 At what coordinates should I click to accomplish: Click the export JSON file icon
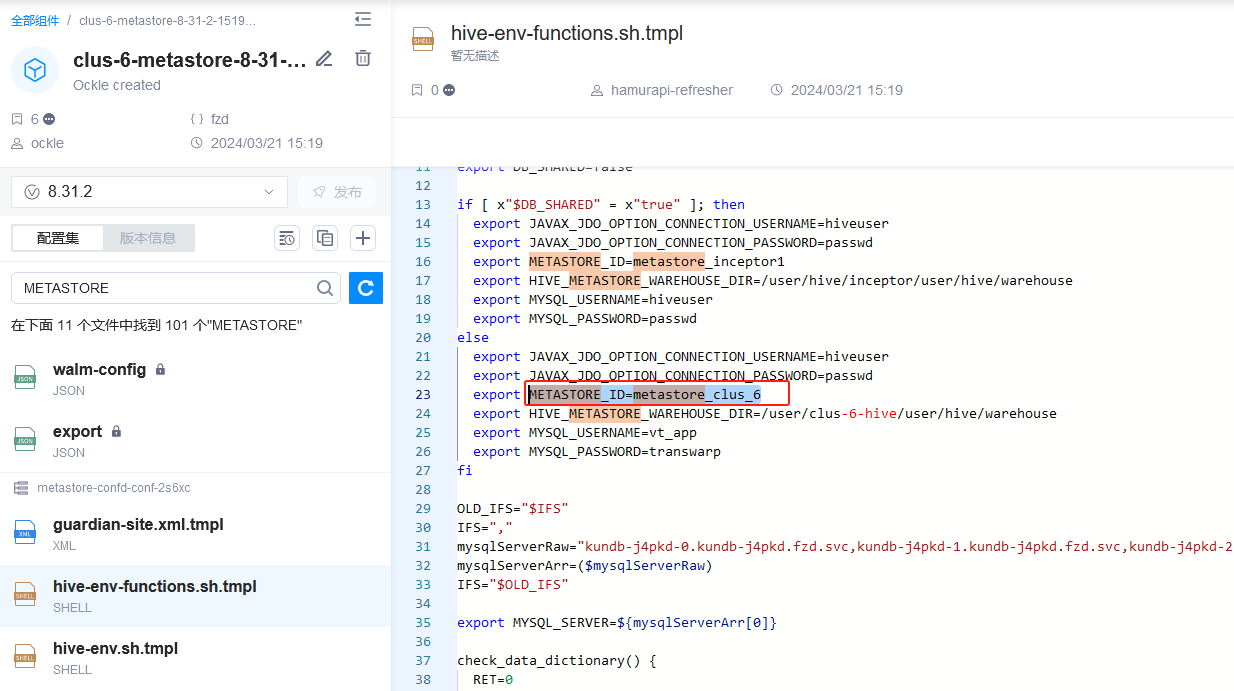coord(24,440)
